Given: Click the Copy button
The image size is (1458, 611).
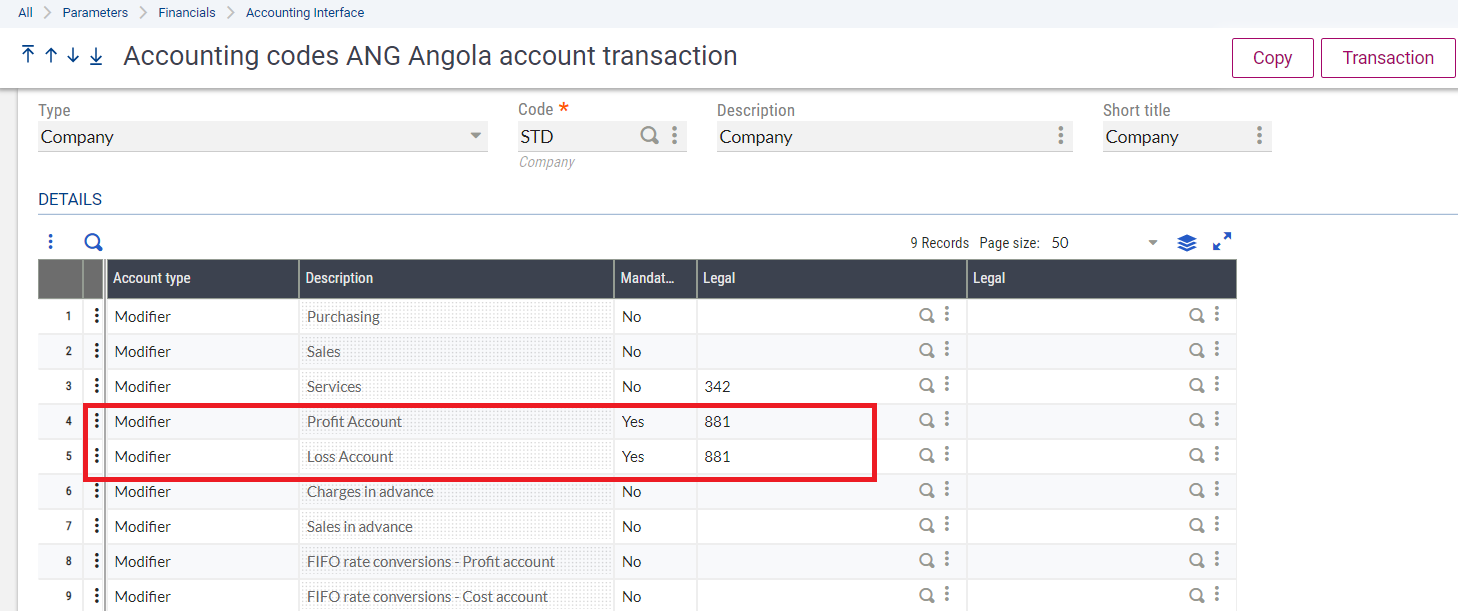Looking at the screenshot, I should tap(1272, 58).
